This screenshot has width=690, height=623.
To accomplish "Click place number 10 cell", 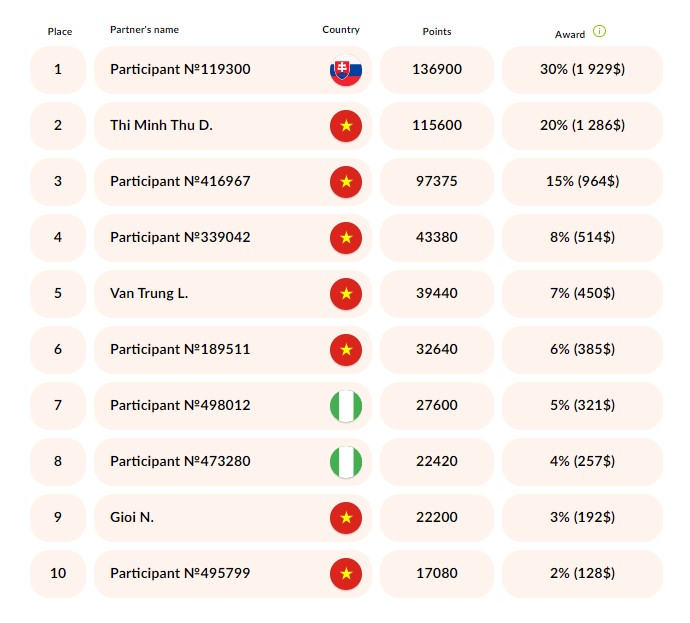I will pyautogui.click(x=58, y=574).
